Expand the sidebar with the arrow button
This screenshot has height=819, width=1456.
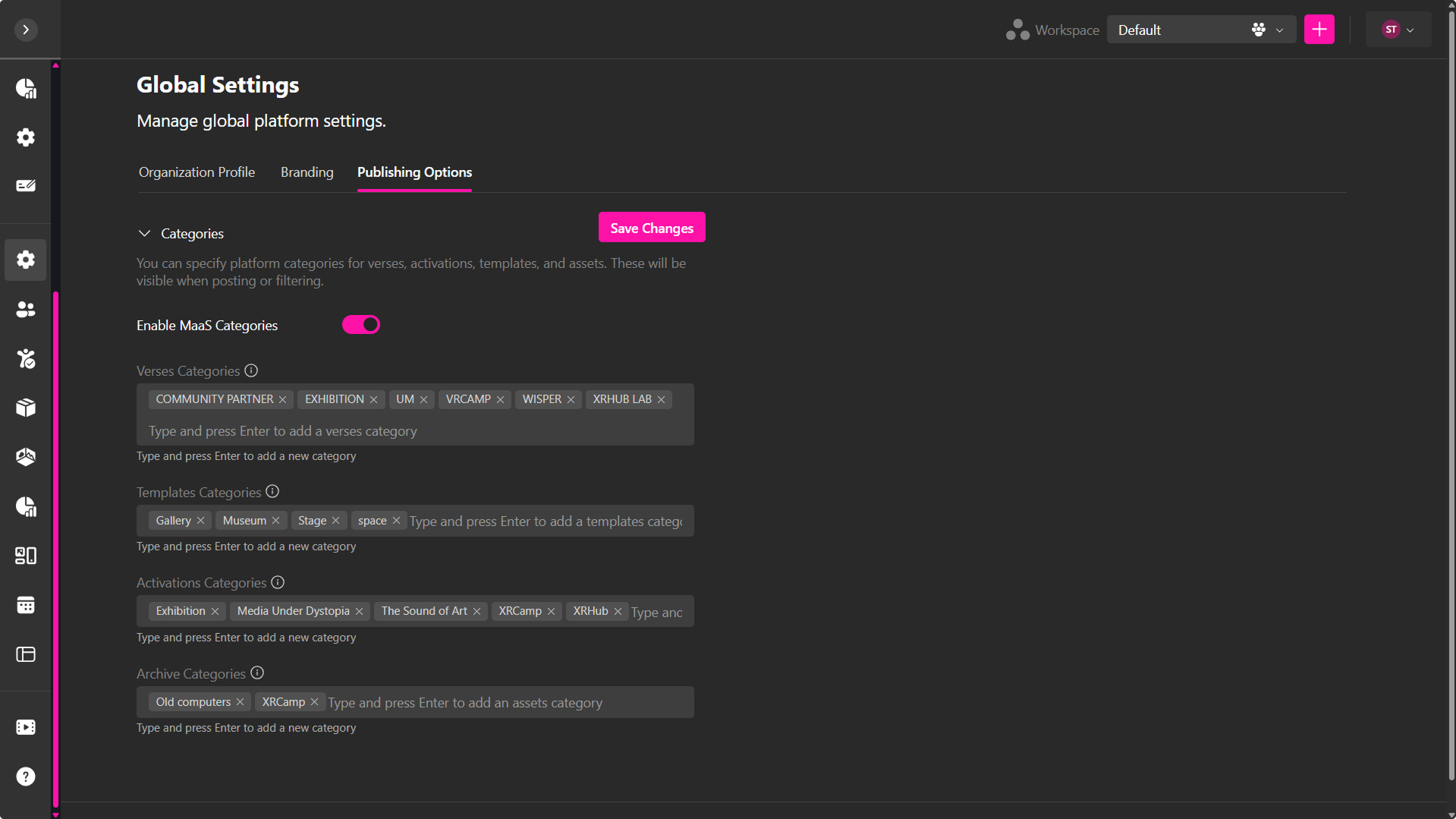(x=26, y=30)
